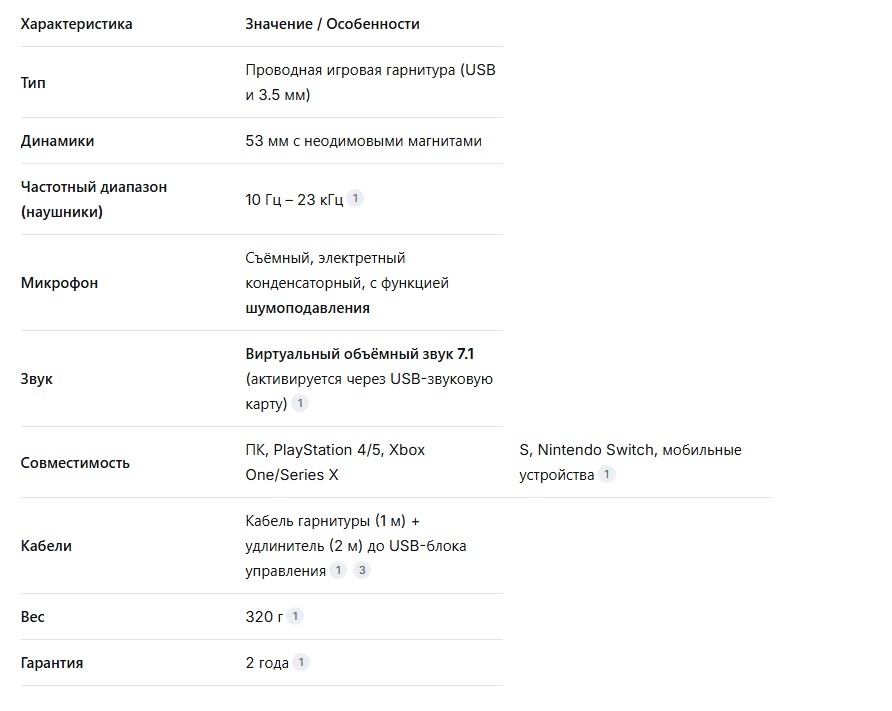Click citation badge 1 after mobile devices text

point(607,474)
